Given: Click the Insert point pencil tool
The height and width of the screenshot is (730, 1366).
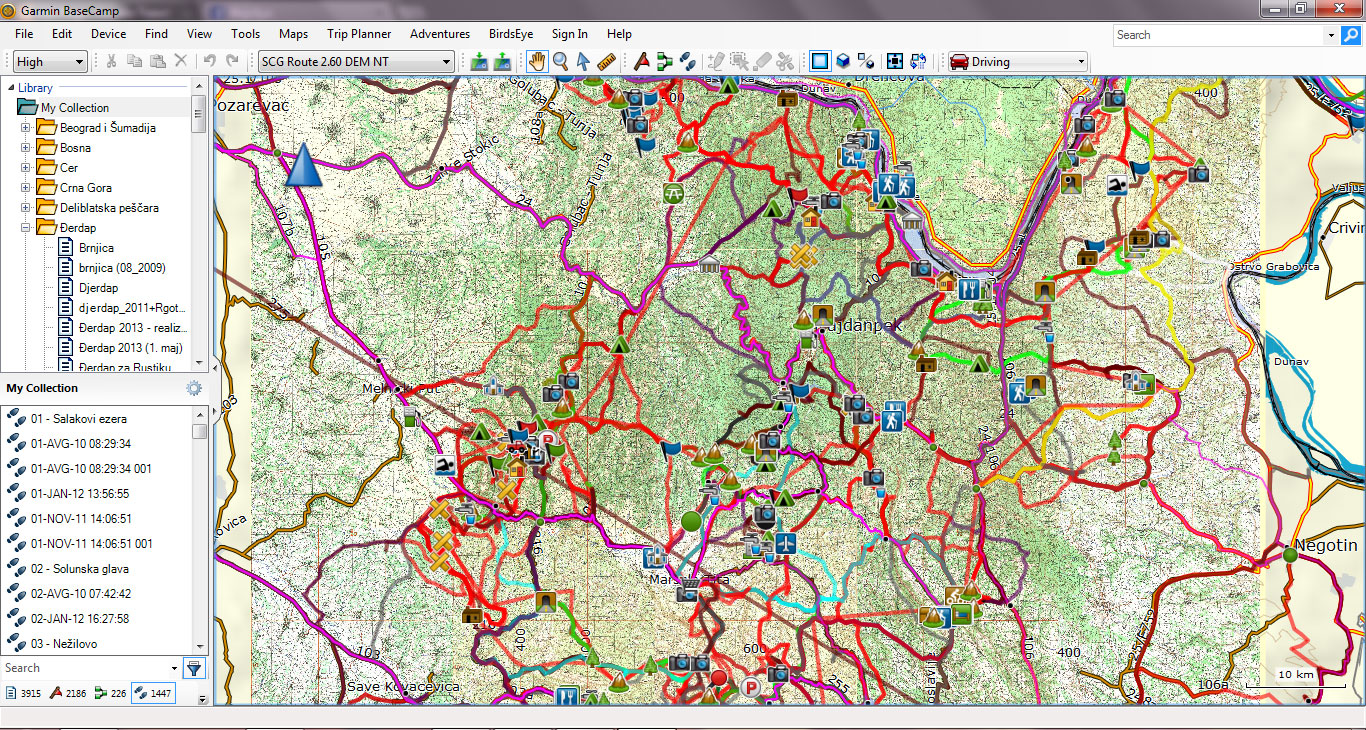Looking at the screenshot, I should (716, 62).
